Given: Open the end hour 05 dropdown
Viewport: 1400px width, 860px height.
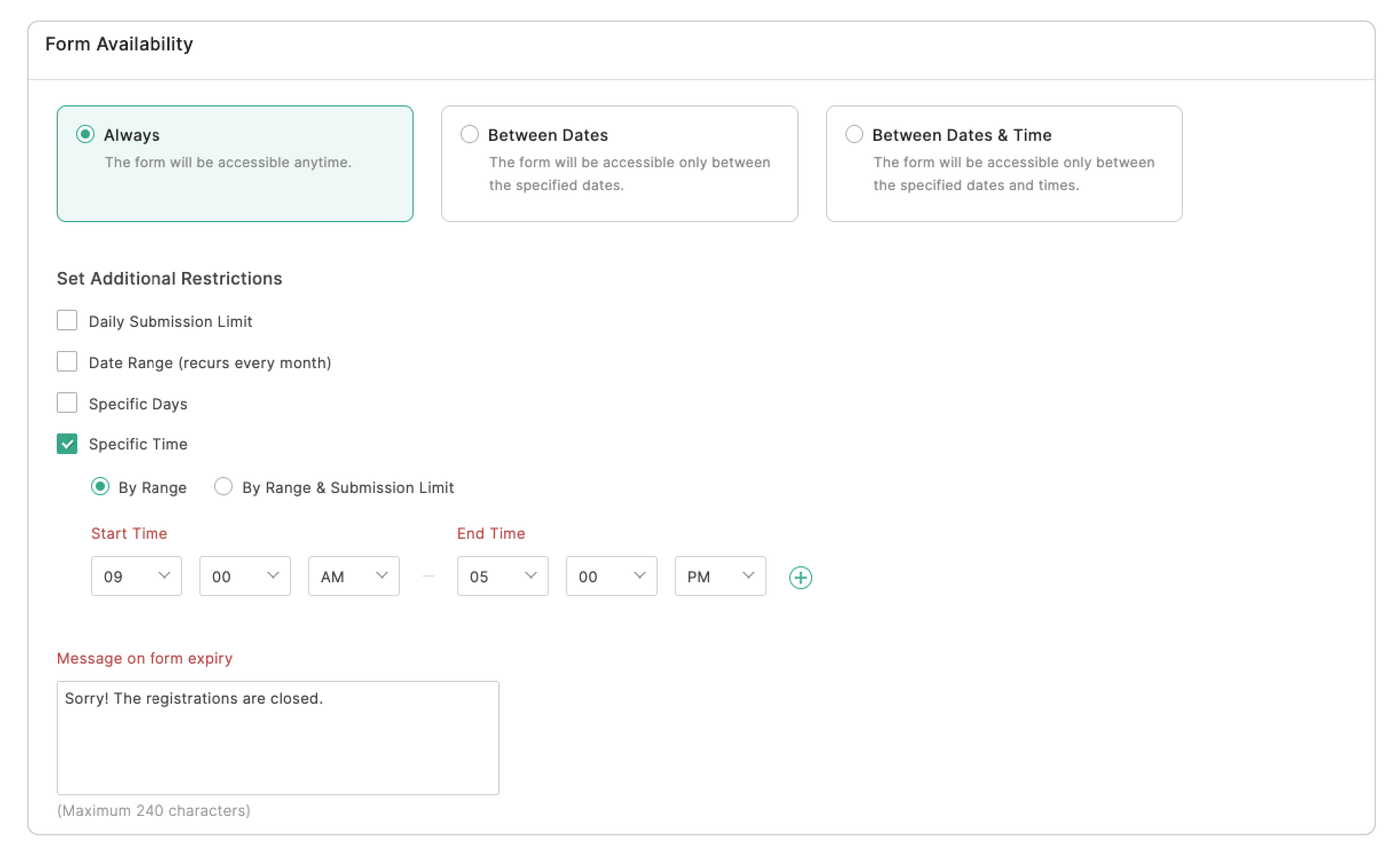Looking at the screenshot, I should pos(502,576).
